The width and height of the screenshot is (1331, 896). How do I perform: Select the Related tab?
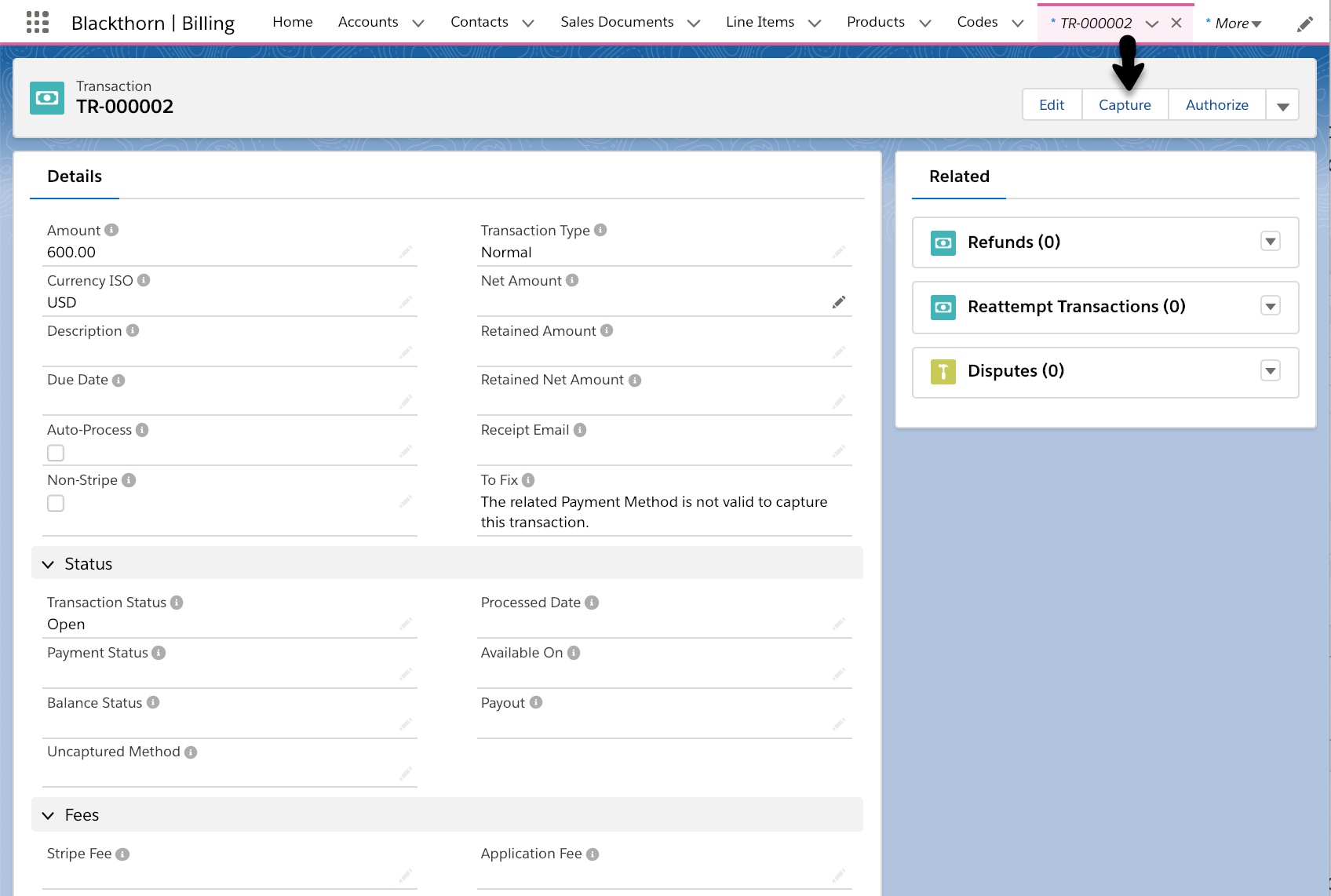(x=959, y=177)
